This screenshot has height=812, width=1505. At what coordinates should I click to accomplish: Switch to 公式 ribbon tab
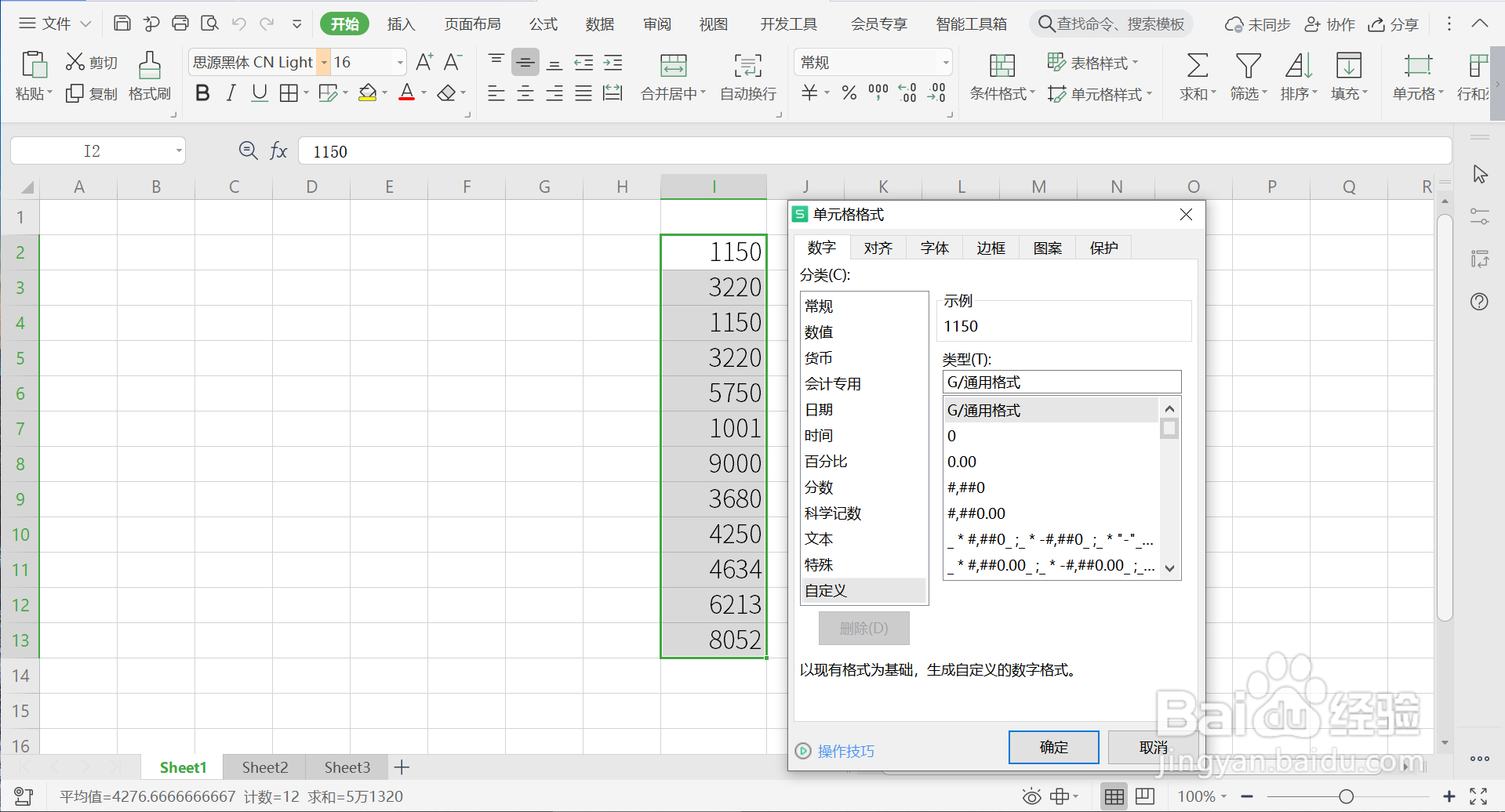coord(543,24)
